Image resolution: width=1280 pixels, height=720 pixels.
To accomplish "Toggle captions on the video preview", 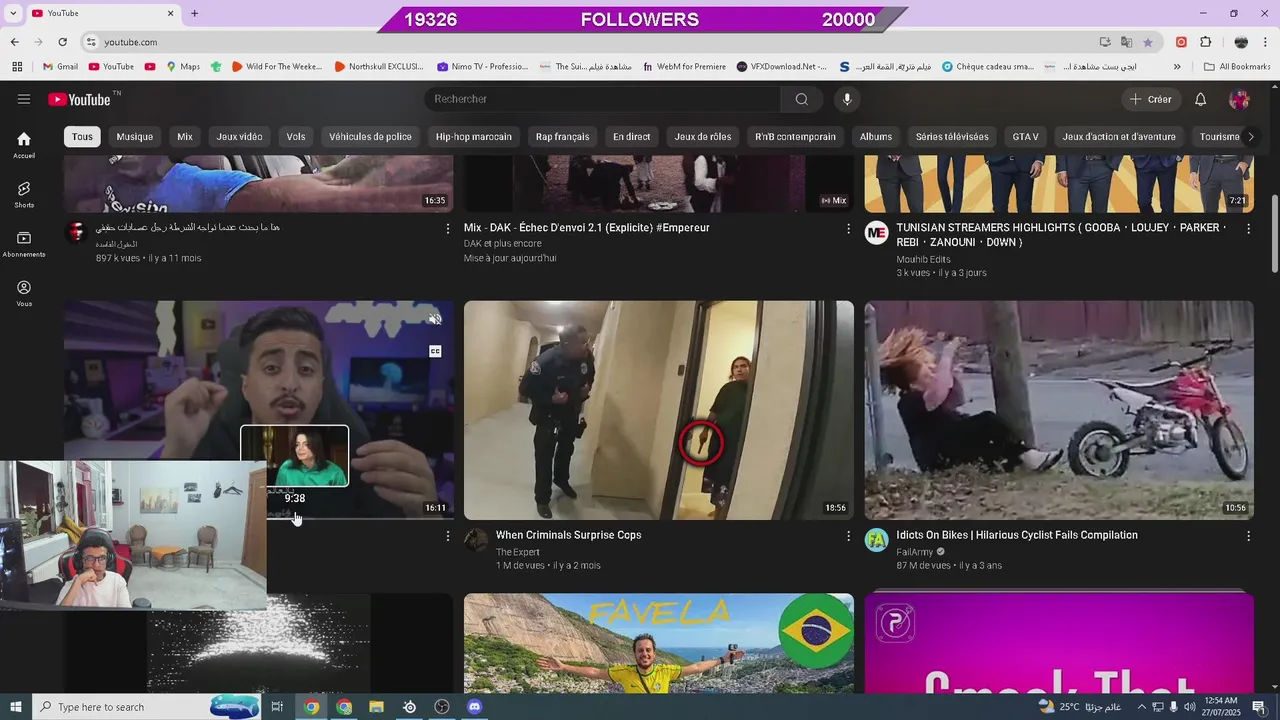I will pyautogui.click(x=435, y=351).
